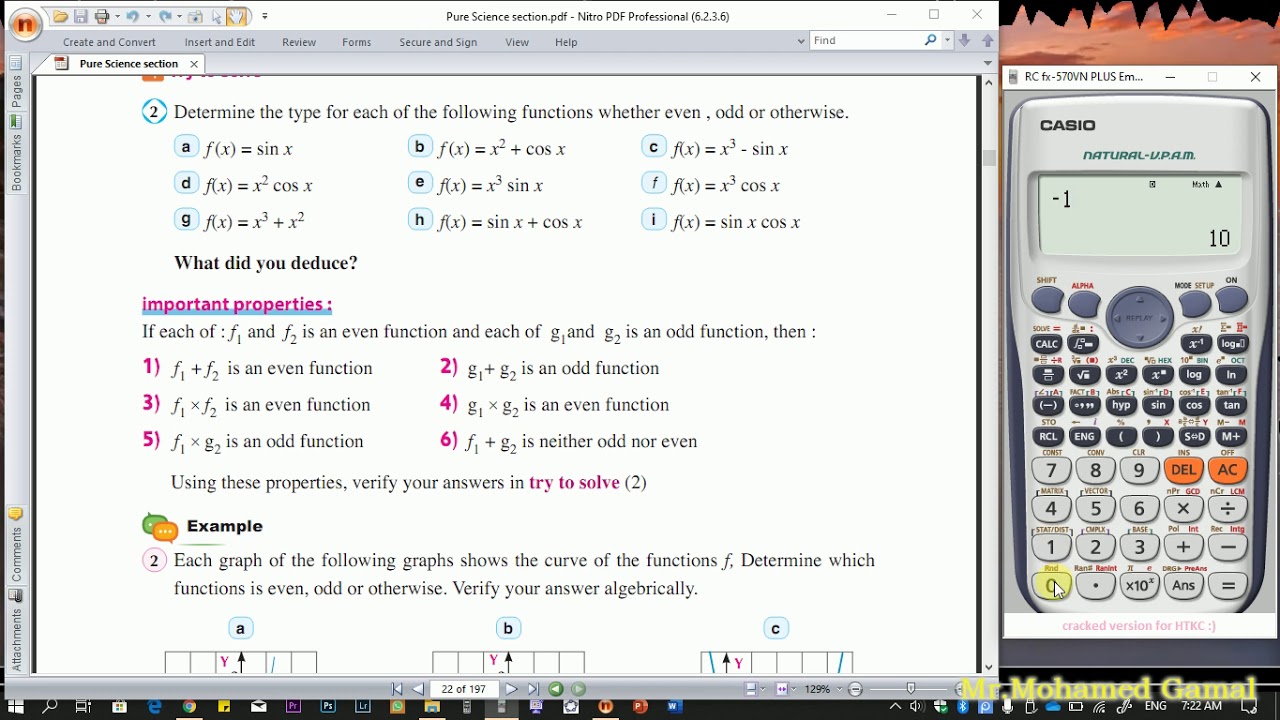Open file via folder icon in Nitro toolbar

pyautogui.click(x=60, y=16)
